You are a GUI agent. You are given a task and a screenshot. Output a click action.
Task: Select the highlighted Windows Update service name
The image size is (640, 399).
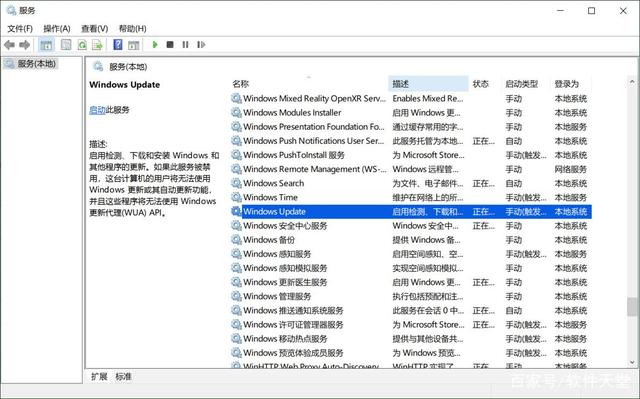(274, 211)
